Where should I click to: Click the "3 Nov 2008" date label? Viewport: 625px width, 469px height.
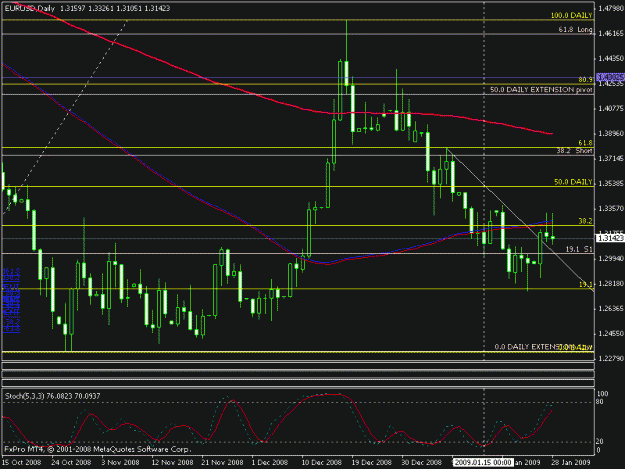click(120, 463)
